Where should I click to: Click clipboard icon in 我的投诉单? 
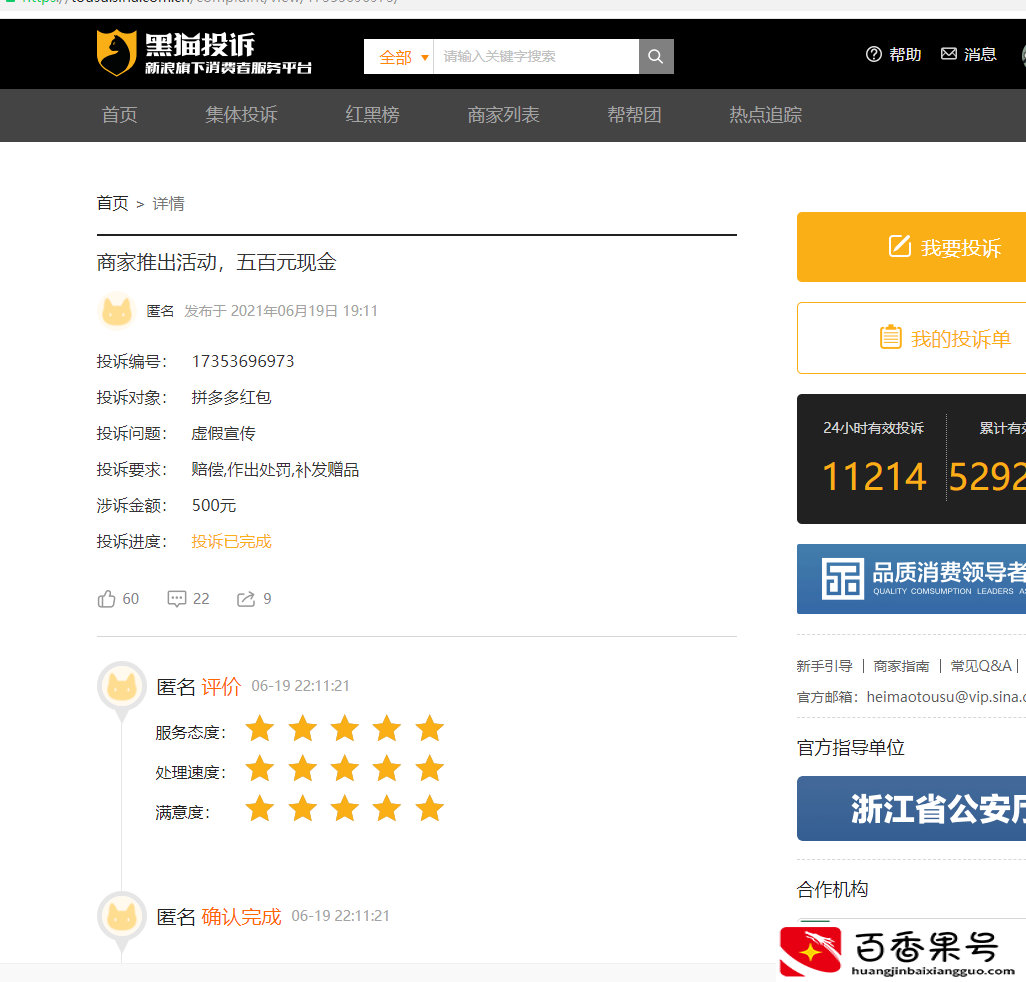click(x=891, y=337)
